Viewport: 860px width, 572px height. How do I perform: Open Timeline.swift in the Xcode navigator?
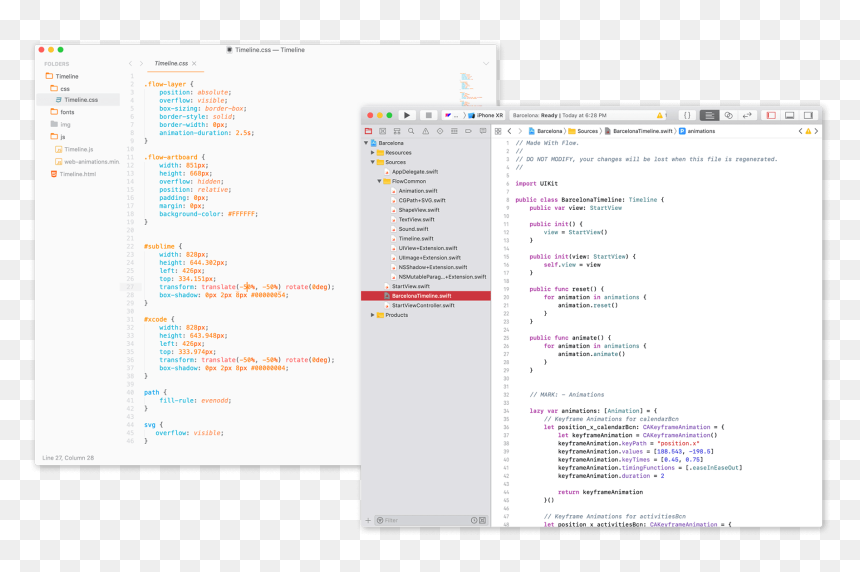click(412, 239)
